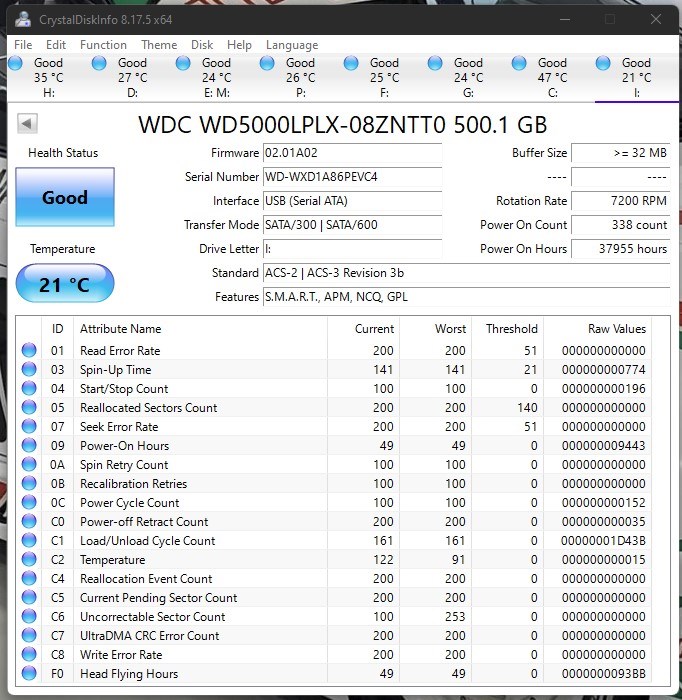Click the Power On Count value 338 count
Viewport: 682px width, 700px height.
click(x=620, y=225)
